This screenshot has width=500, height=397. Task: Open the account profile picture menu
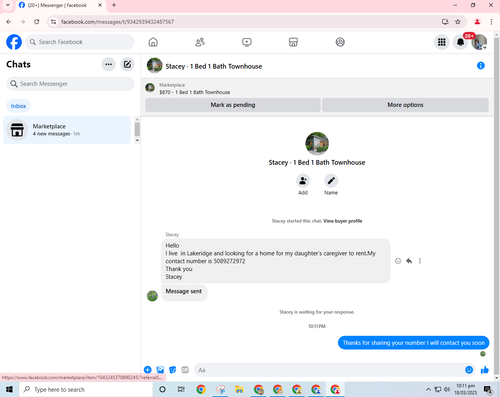click(x=479, y=42)
